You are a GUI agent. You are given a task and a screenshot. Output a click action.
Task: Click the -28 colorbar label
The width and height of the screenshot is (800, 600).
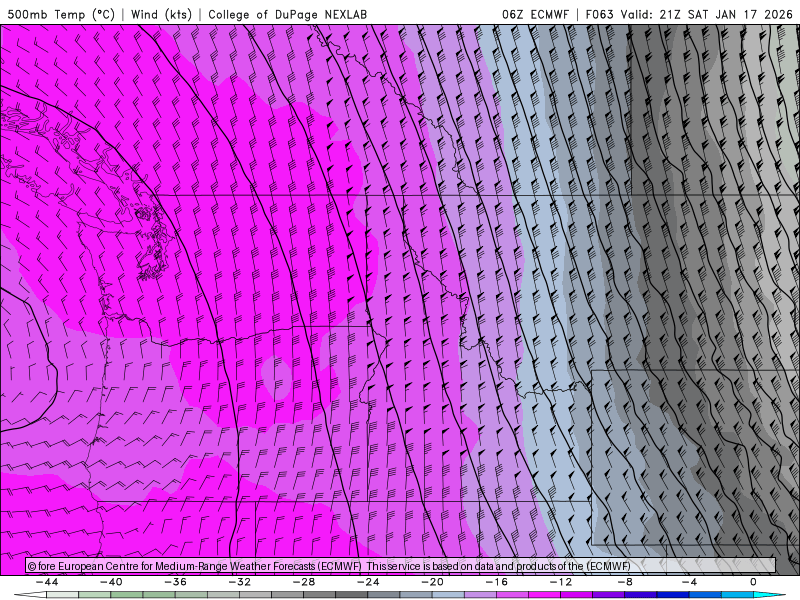pos(304,582)
